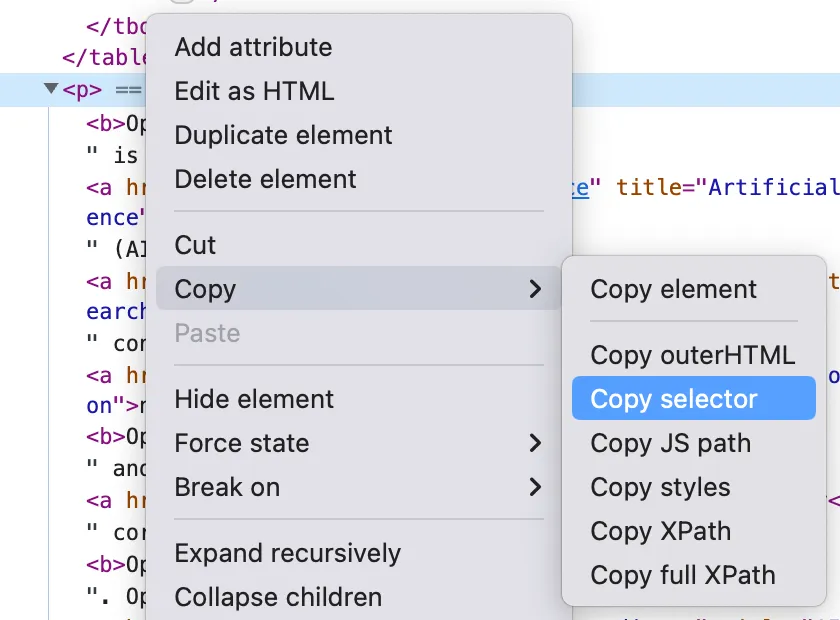Select Collapse children menu item
Screen dimensions: 840x620
coord(278,597)
